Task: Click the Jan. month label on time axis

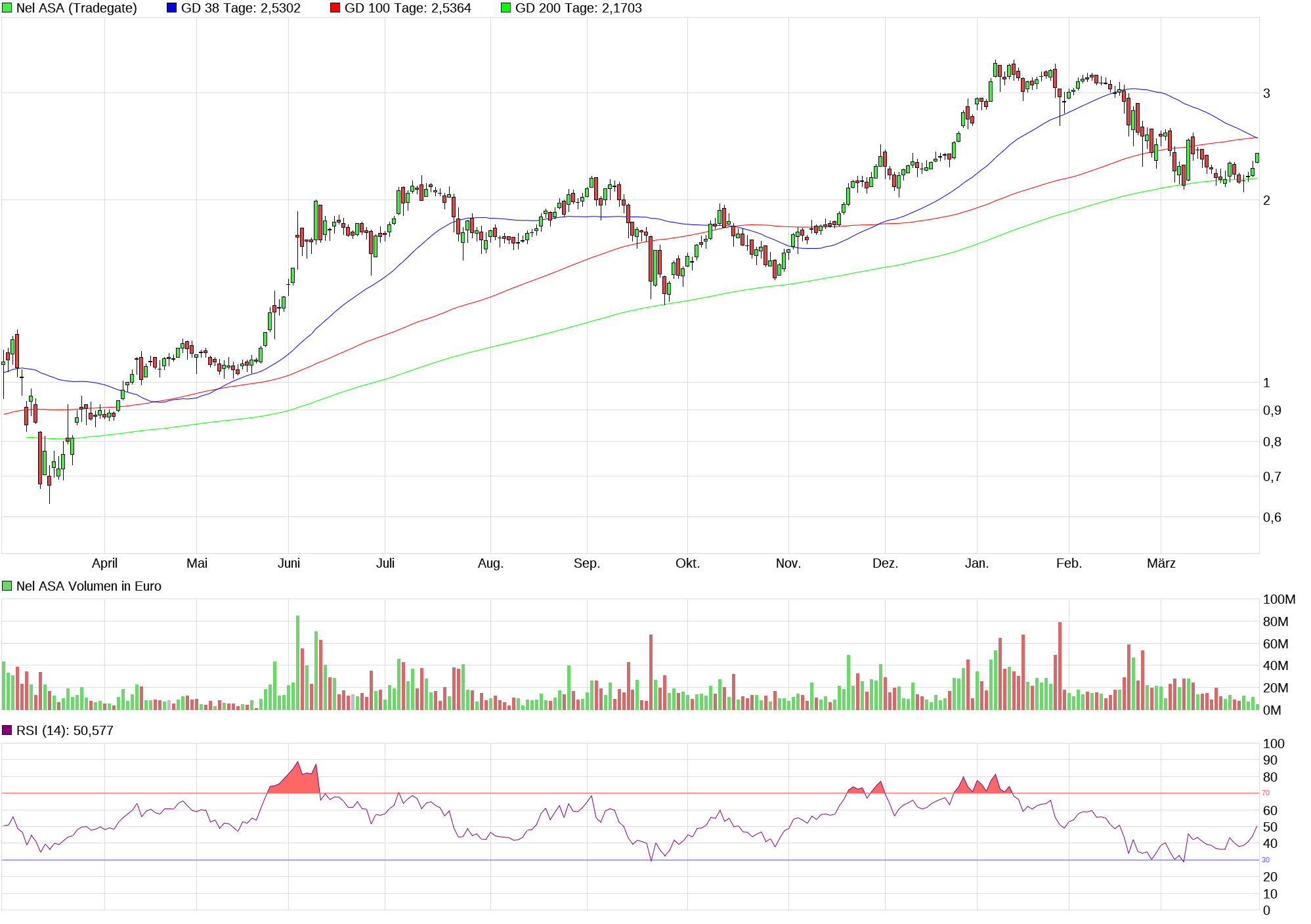Action: coord(977,563)
